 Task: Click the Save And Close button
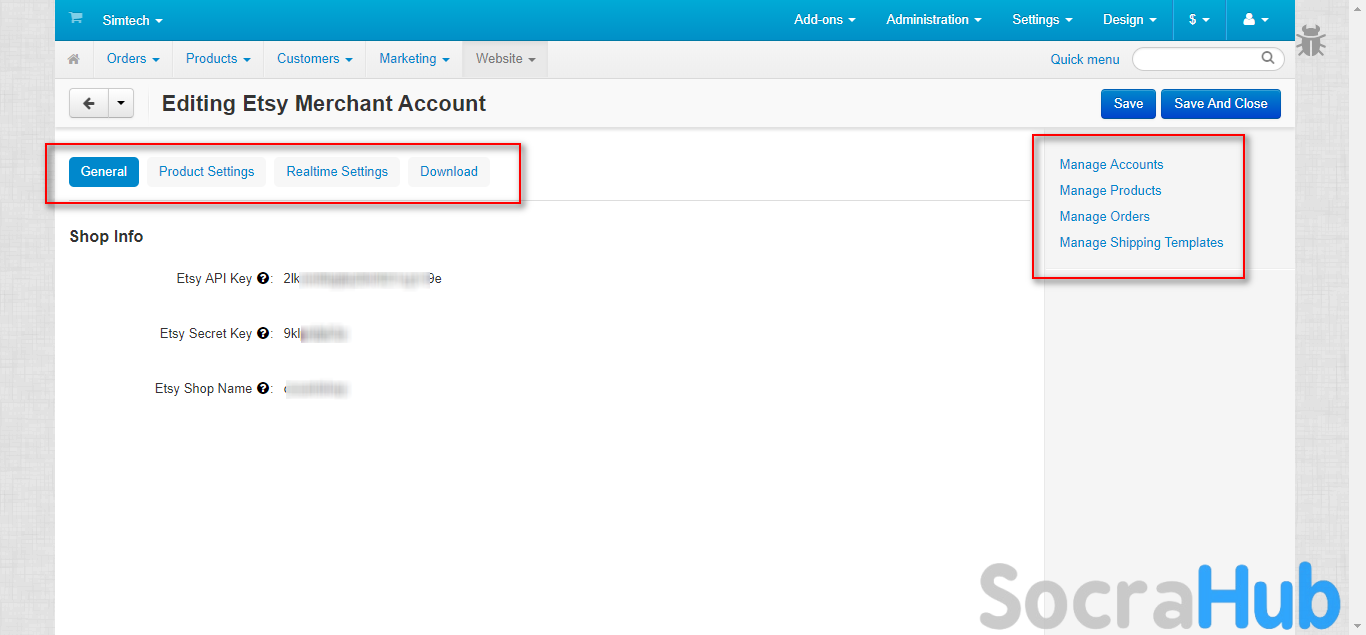click(1220, 103)
